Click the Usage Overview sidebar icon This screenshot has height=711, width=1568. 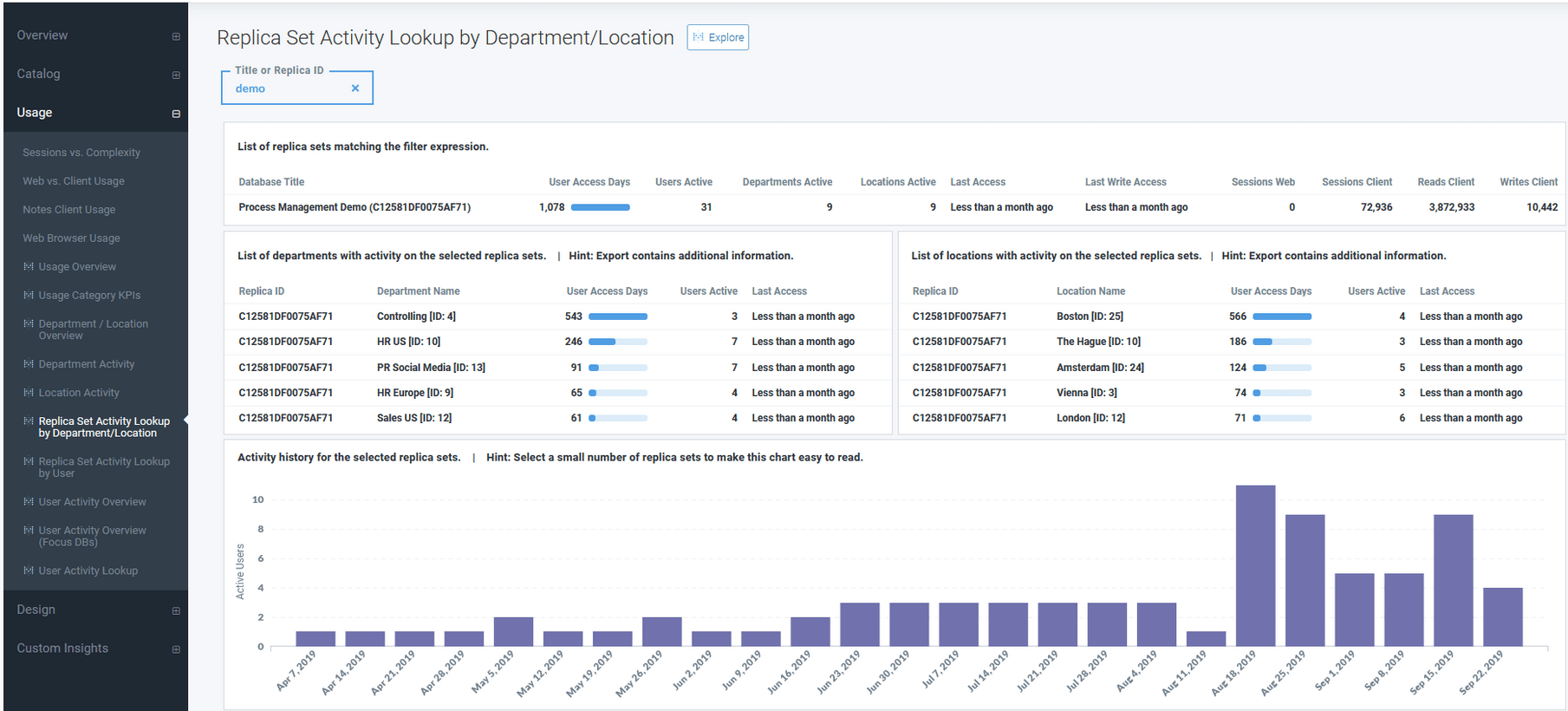29,267
